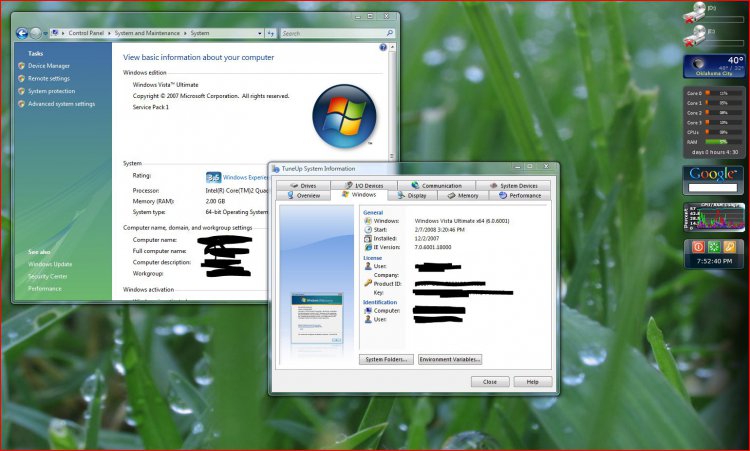The height and width of the screenshot is (451, 750).
Task: Open the Oklahoma City weather gadget
Action: [x=714, y=66]
